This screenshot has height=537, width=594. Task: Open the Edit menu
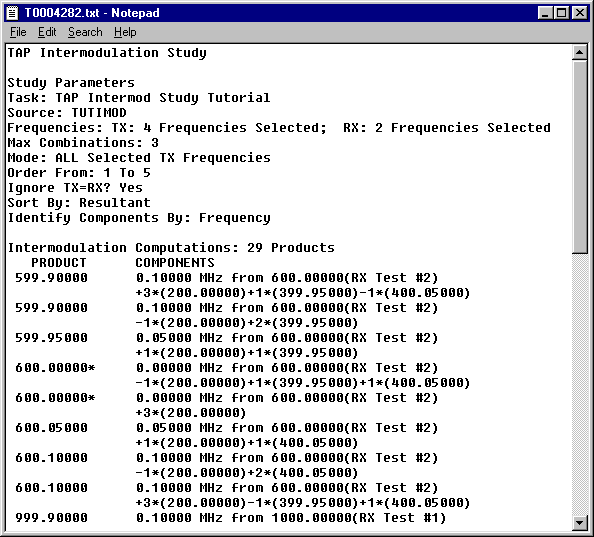pos(47,32)
